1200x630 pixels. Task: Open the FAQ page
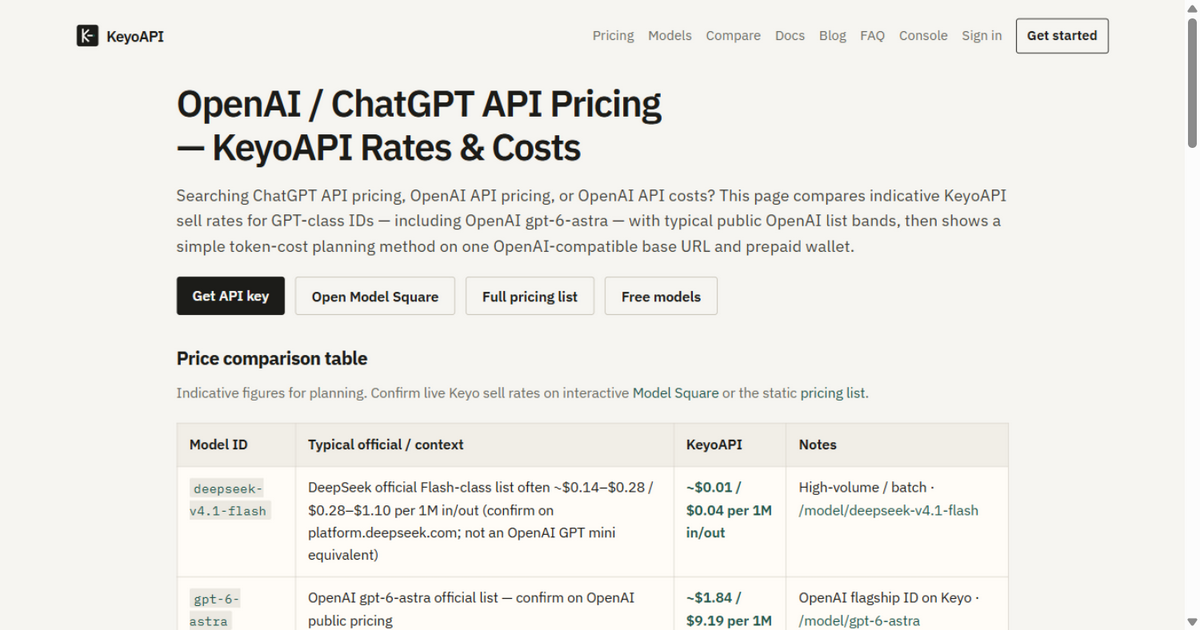click(x=872, y=36)
